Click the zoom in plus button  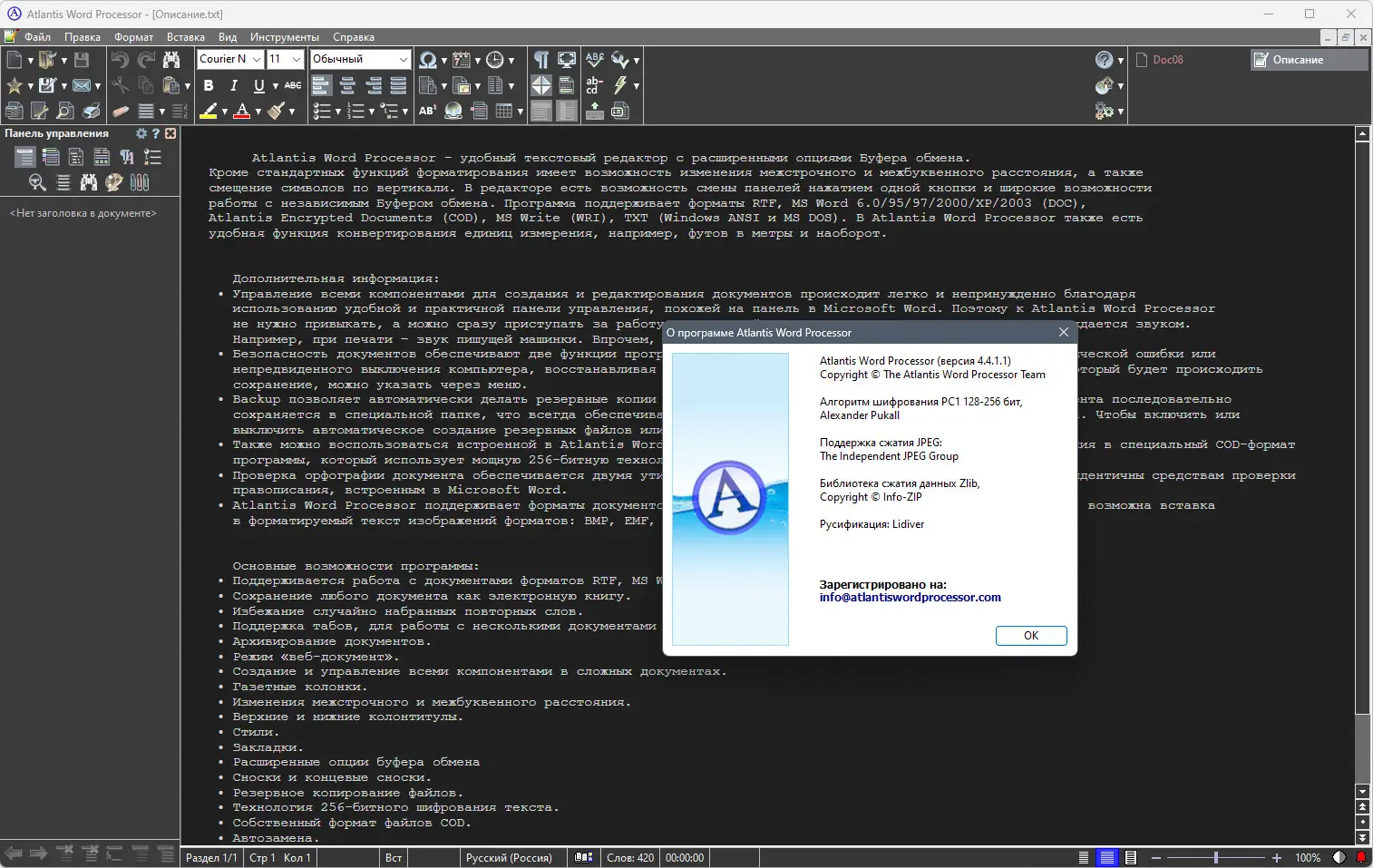[1277, 858]
